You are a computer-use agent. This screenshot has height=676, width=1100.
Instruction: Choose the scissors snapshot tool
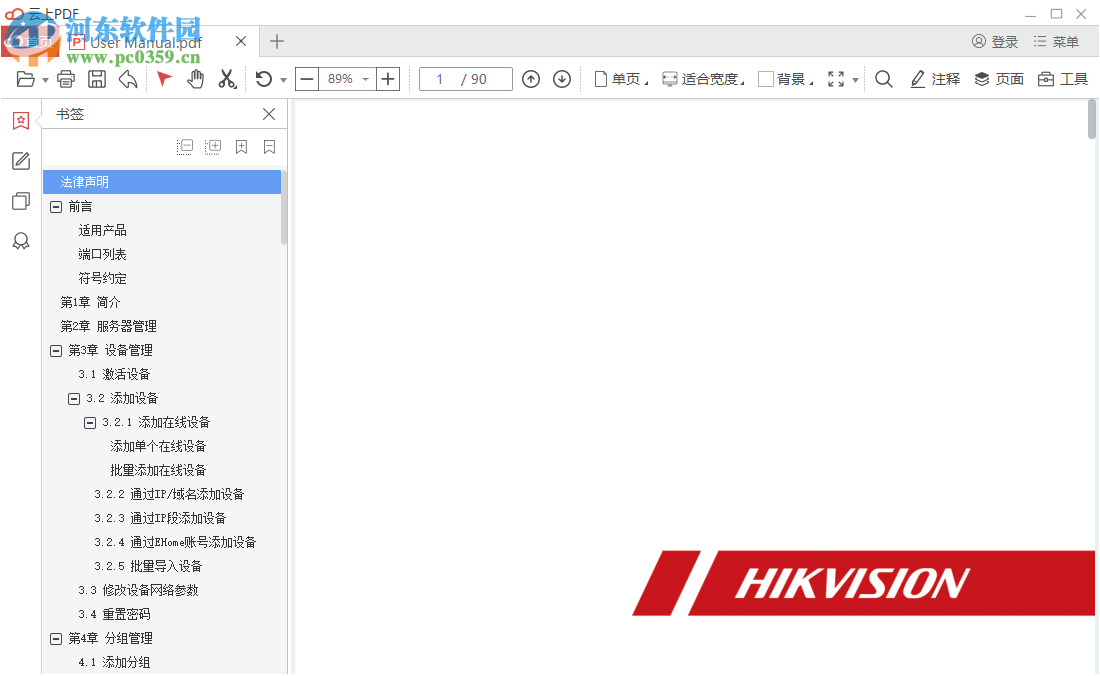click(x=227, y=79)
